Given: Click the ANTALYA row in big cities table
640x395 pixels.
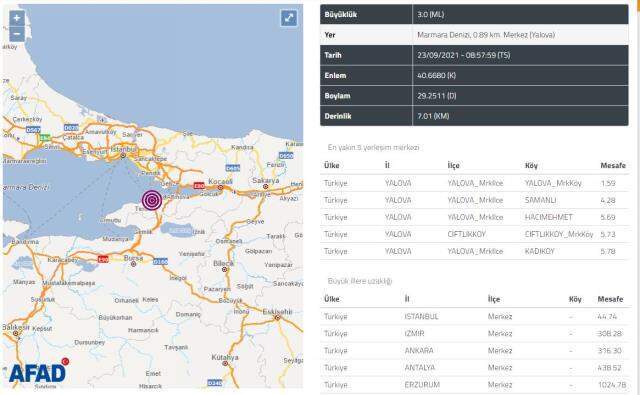Looking at the screenshot, I should pos(475,368).
